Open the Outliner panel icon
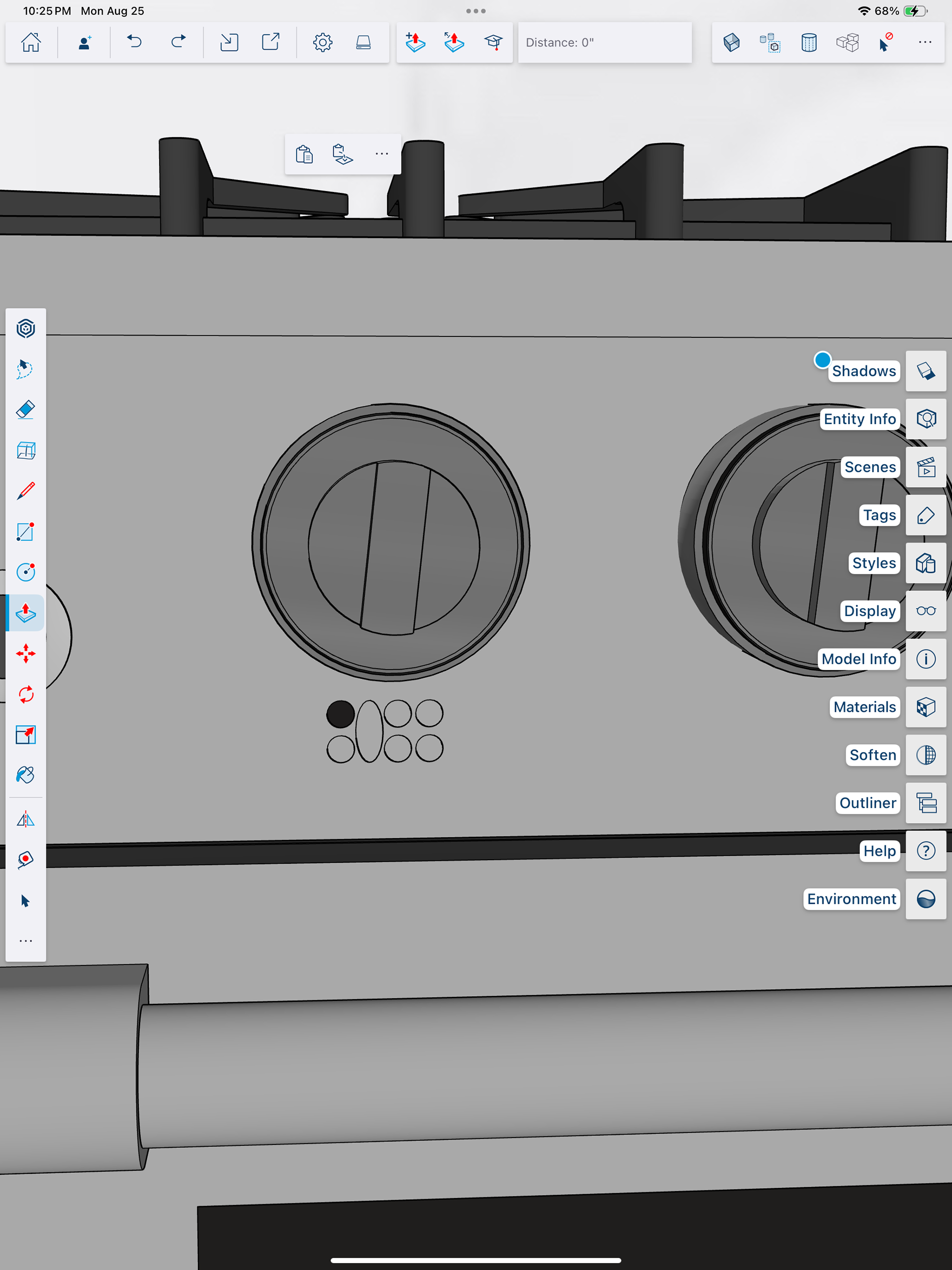Image resolution: width=952 pixels, height=1270 pixels. [926, 803]
